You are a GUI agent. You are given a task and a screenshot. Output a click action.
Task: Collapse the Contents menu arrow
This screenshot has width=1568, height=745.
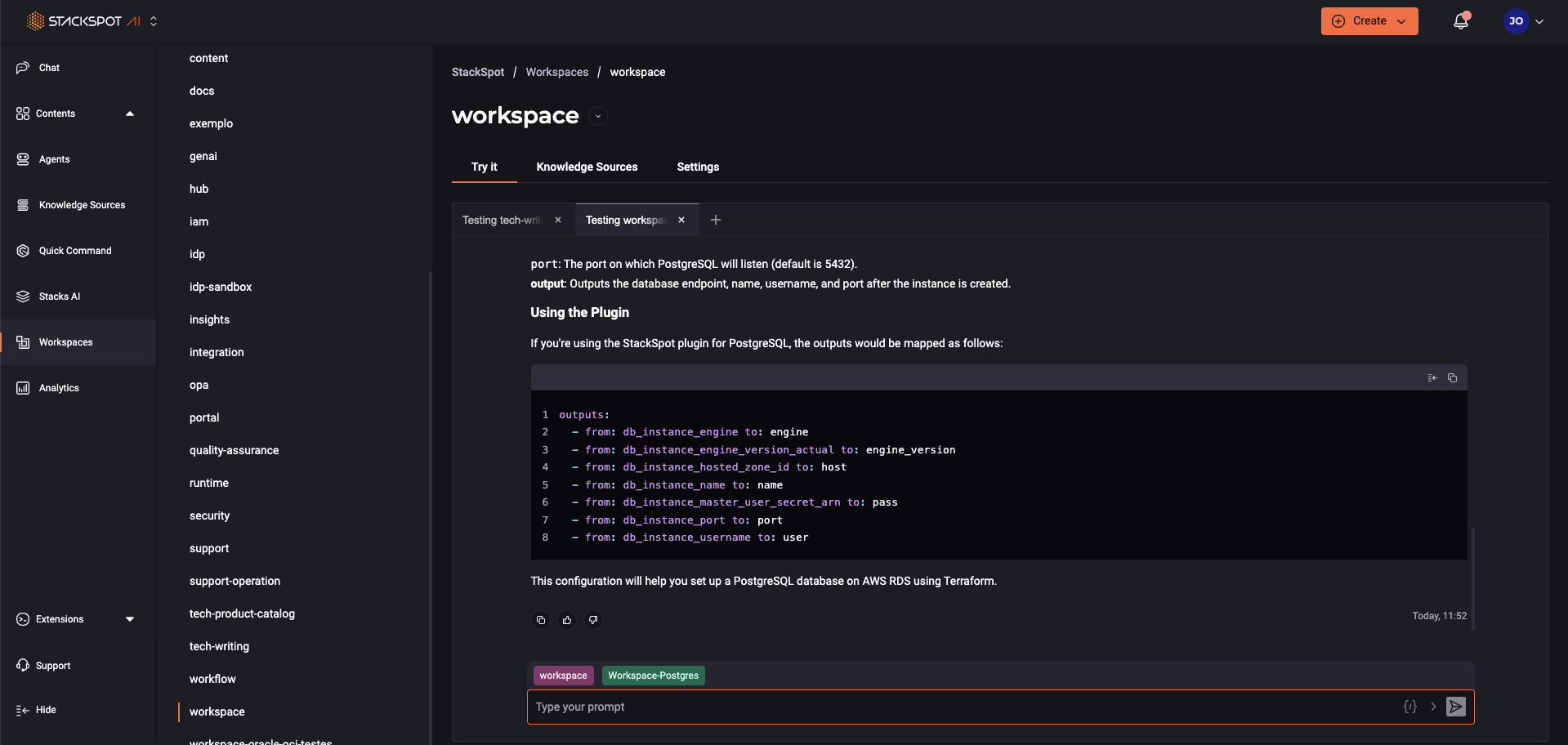(x=130, y=114)
